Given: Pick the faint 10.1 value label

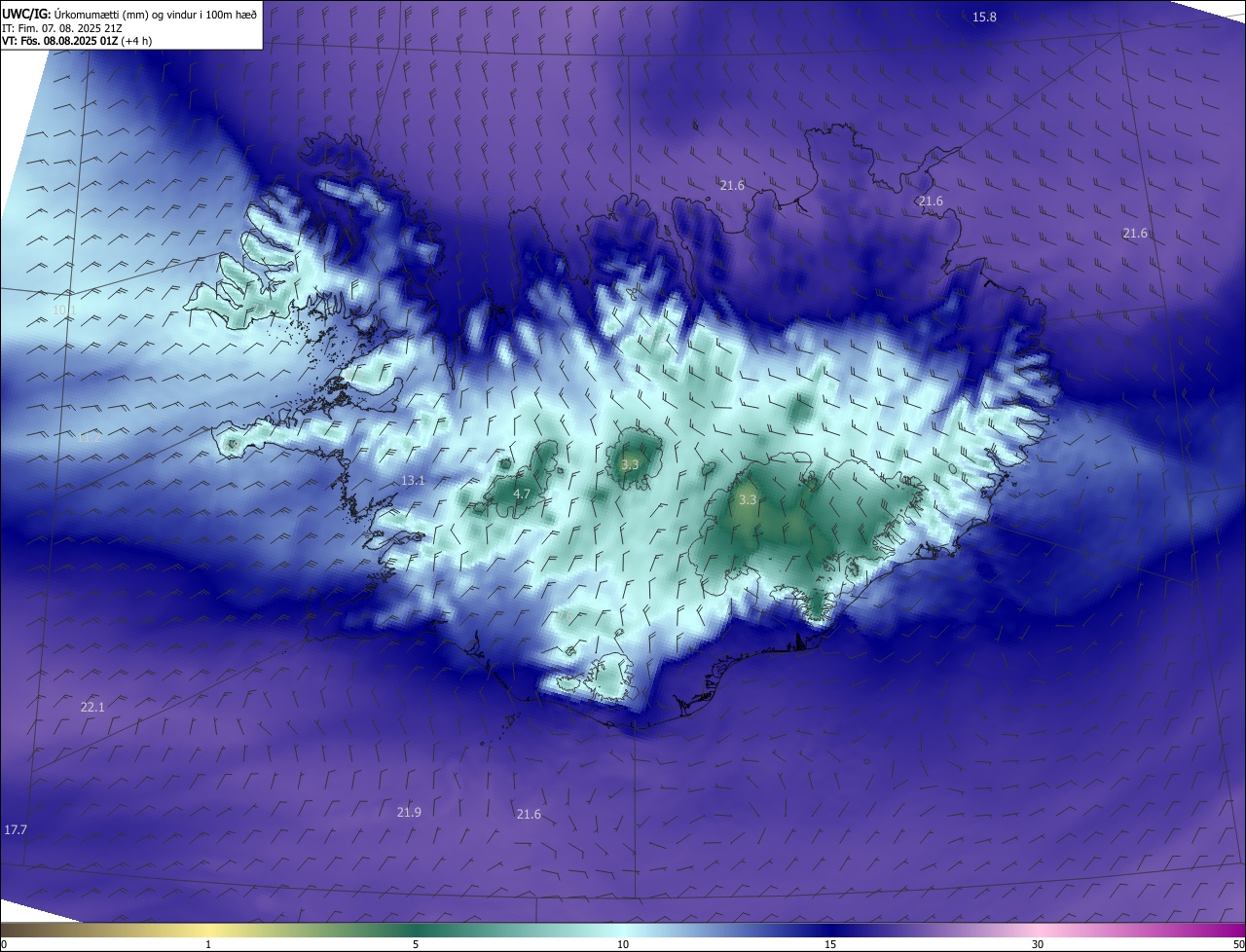Looking at the screenshot, I should (x=64, y=310).
